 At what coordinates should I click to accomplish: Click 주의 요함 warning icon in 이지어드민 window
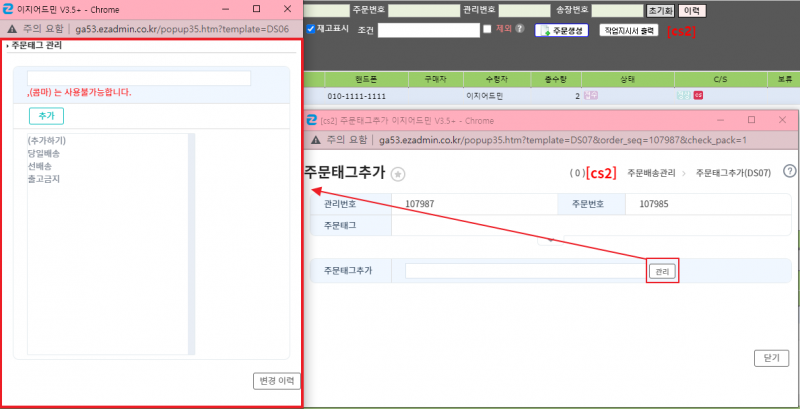(x=13, y=29)
